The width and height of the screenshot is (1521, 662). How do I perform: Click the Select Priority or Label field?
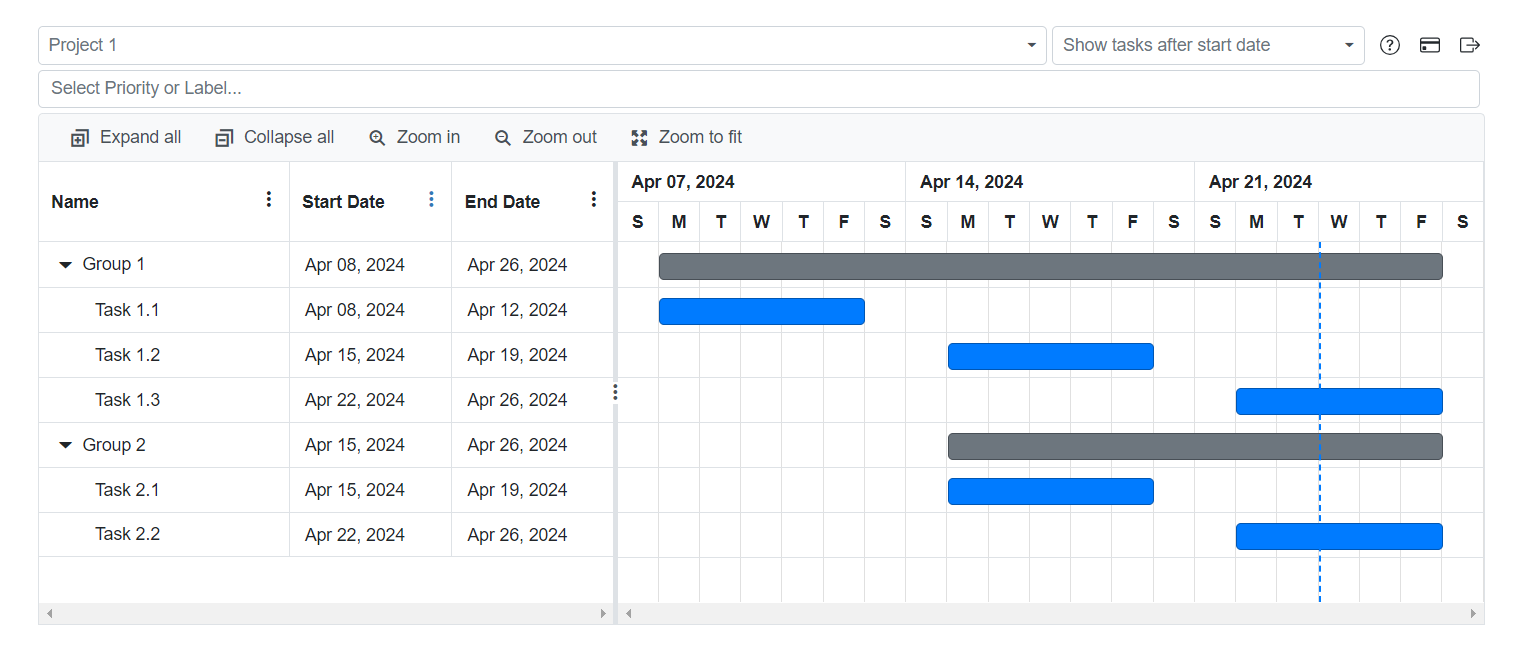tap(758, 88)
